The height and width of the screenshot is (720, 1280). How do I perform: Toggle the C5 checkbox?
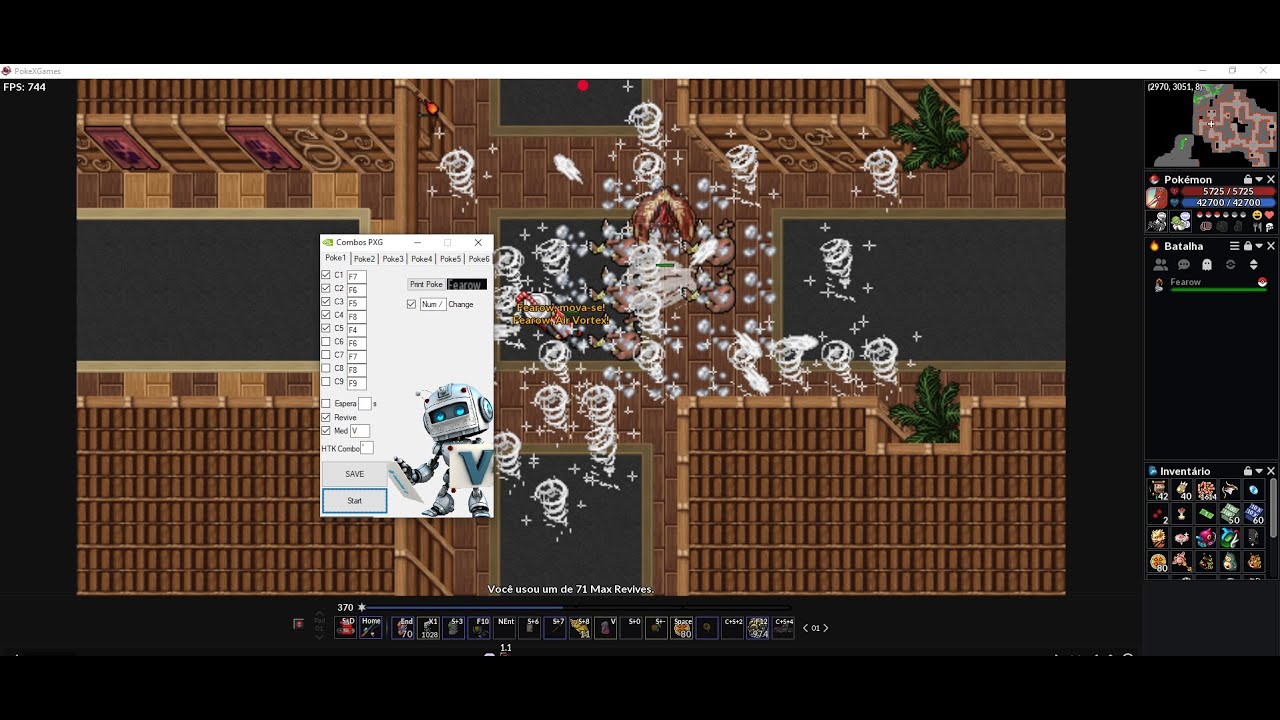click(326, 328)
